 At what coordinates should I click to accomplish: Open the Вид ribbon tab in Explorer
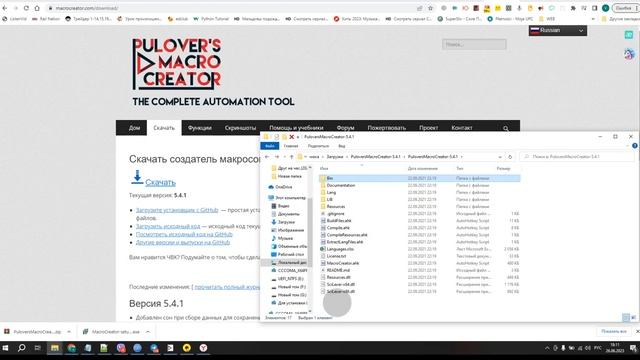[x=342, y=146]
